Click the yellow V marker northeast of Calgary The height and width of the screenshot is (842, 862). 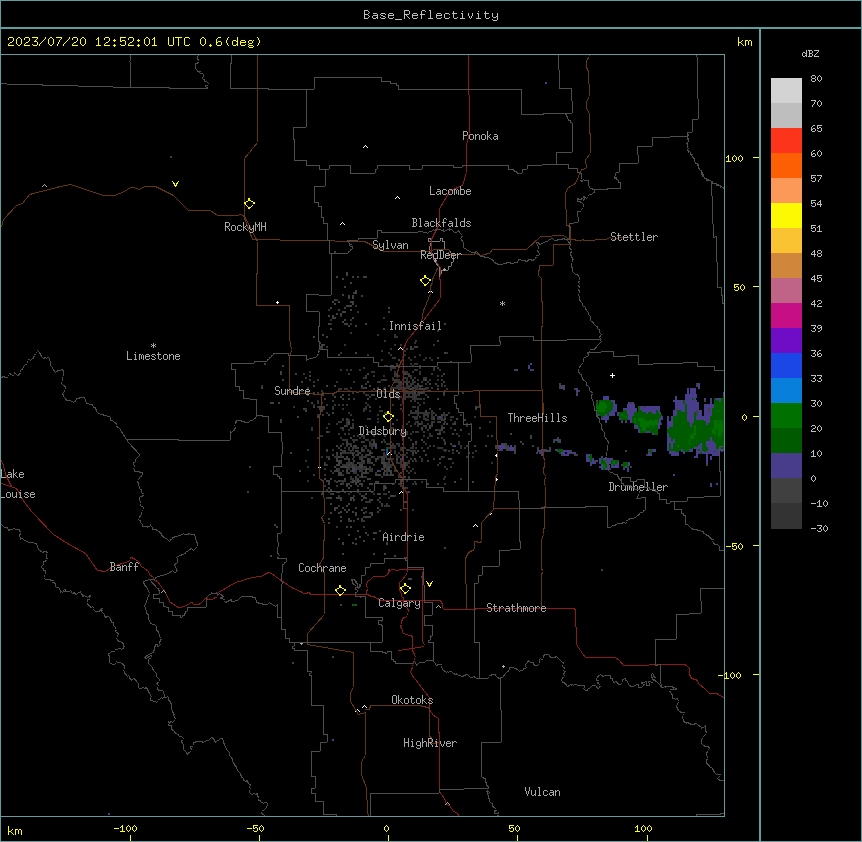pos(429,584)
